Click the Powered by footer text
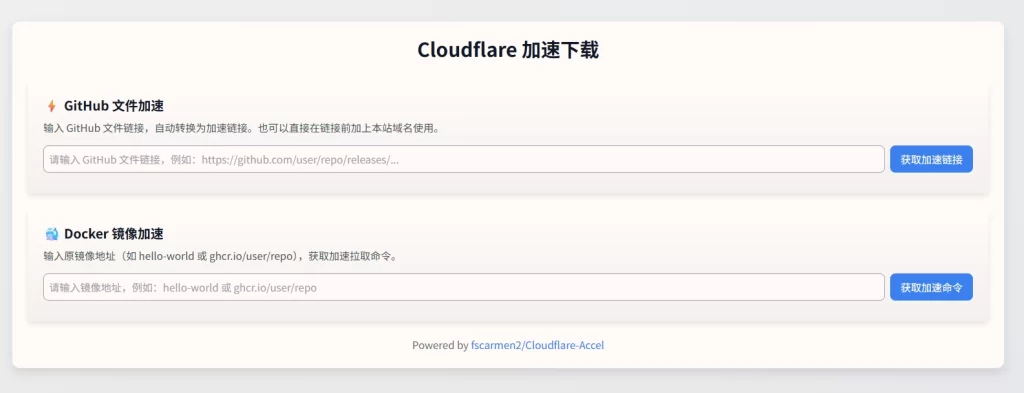 pos(440,345)
